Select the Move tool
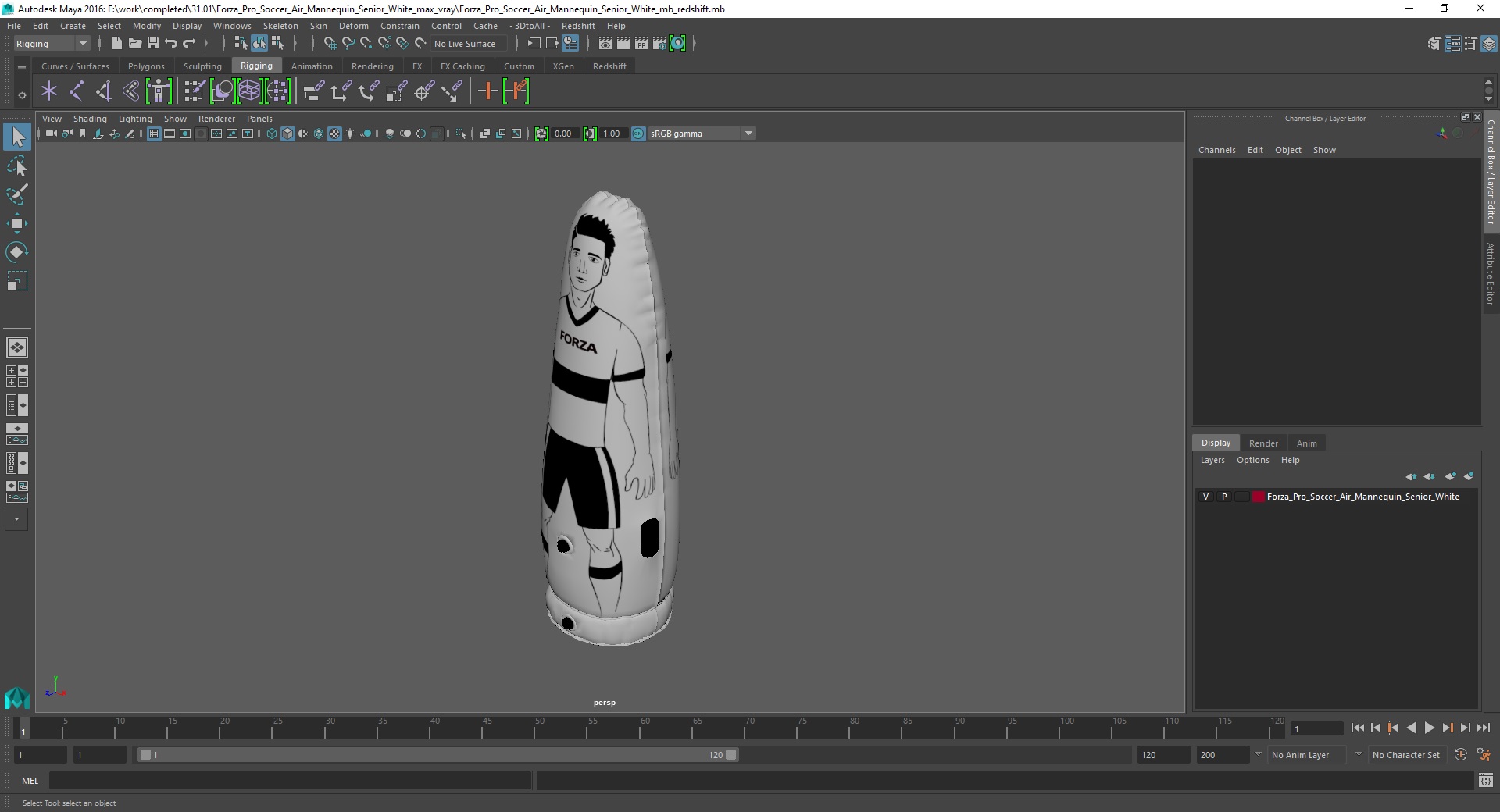Viewport: 1500px width, 812px height. coord(17,223)
